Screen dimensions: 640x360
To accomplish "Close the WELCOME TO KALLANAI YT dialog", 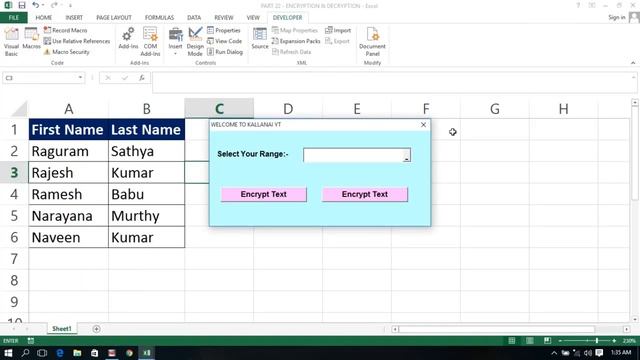I will pos(423,125).
